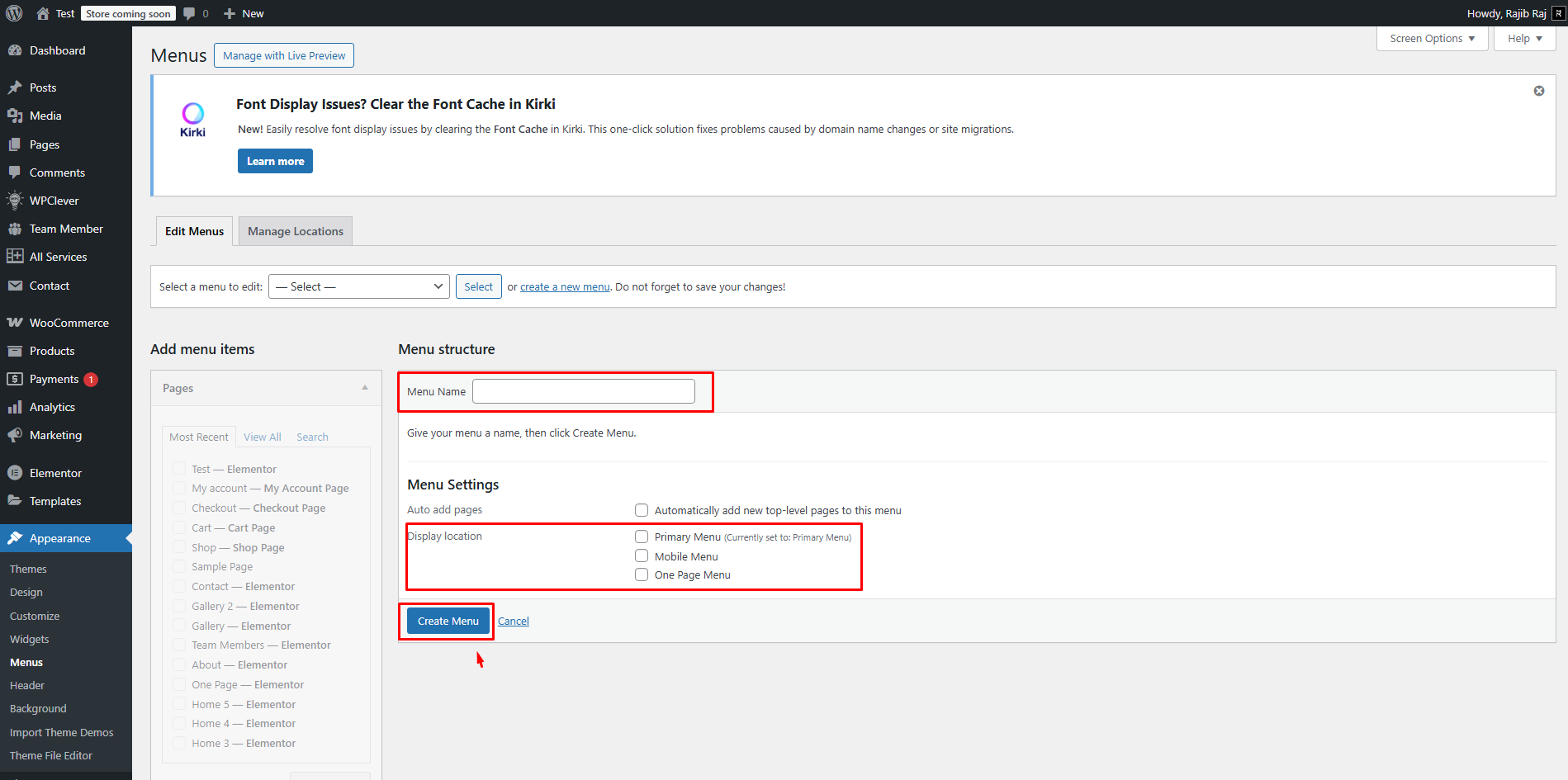Click the plus icon for New
This screenshot has width=1568, height=780.
pos(230,13)
